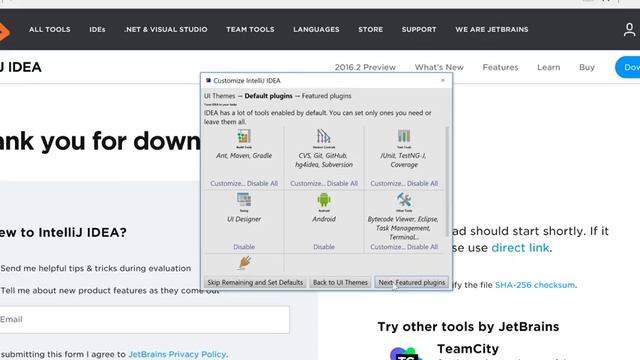Disable the UI Designer plugin
The image size is (640, 360).
tap(244, 247)
